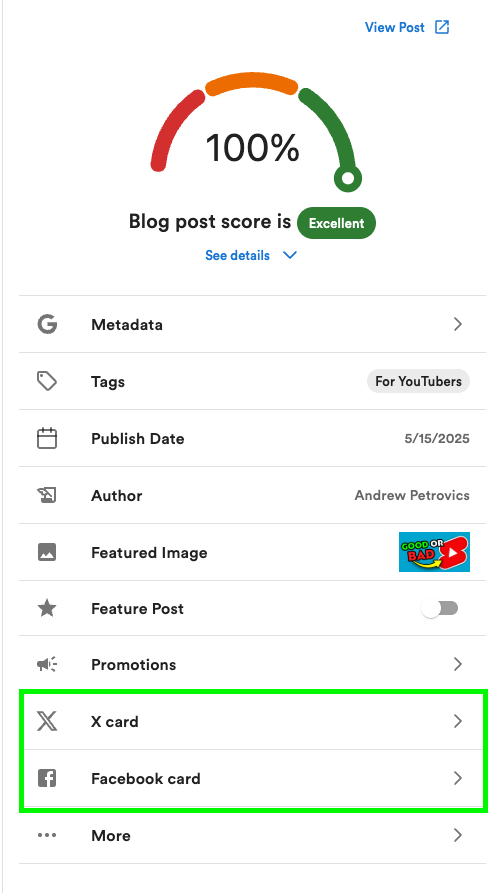Click the For YouTubers tag chip
Image resolution: width=502 pixels, height=893 pixels.
coord(418,381)
